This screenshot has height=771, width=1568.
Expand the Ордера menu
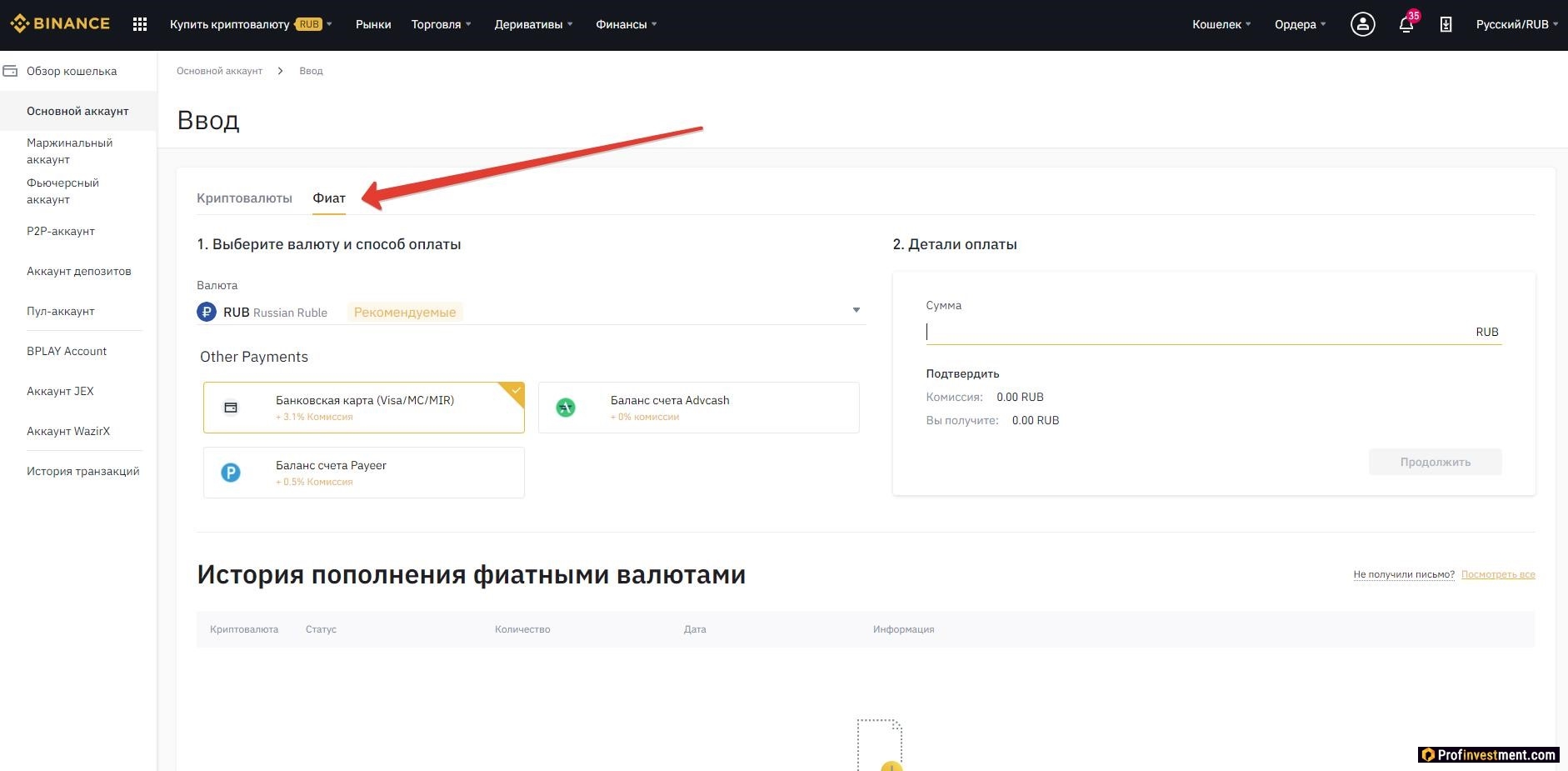point(1300,24)
